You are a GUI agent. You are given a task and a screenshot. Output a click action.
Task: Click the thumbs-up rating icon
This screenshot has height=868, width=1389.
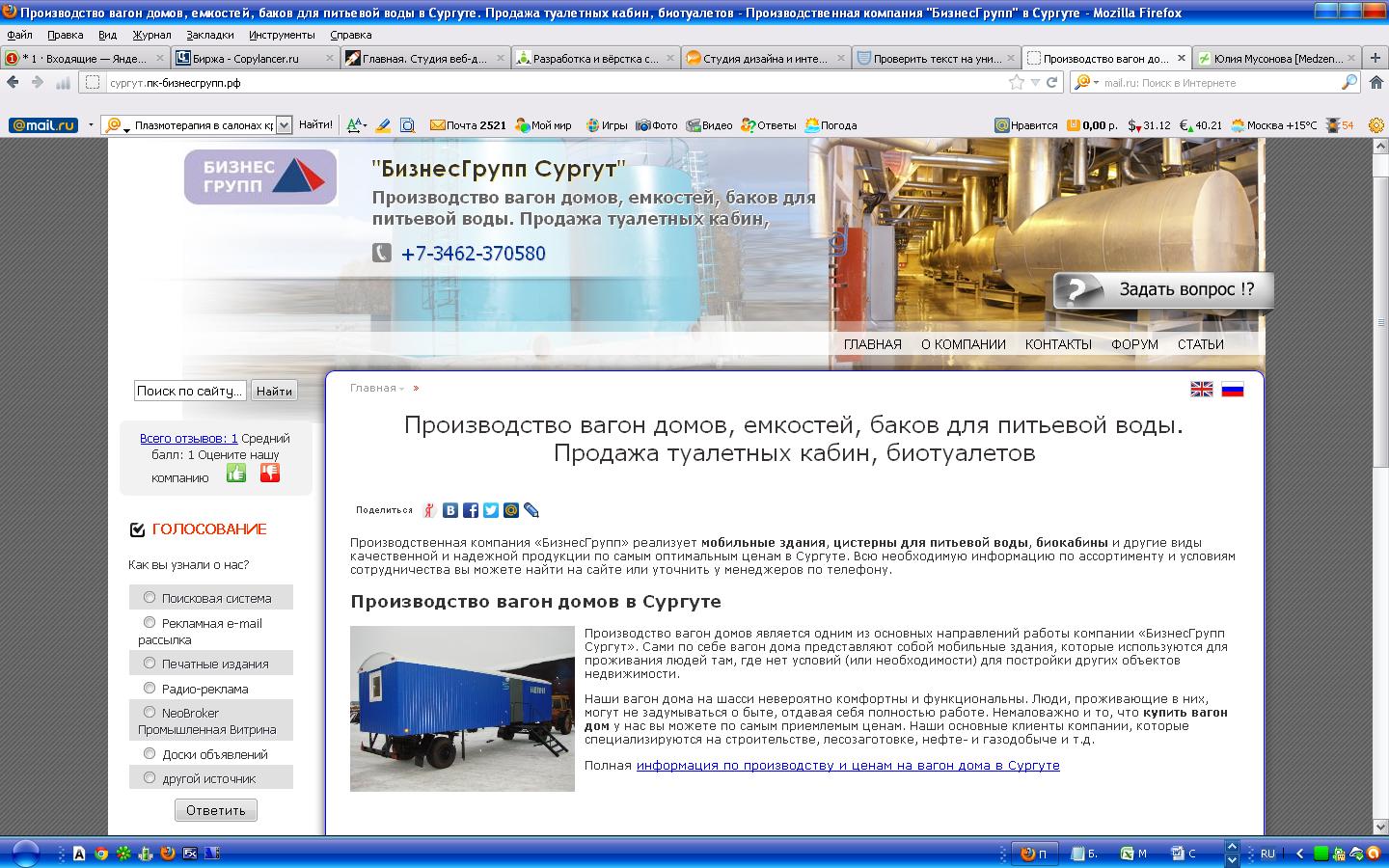[236, 473]
